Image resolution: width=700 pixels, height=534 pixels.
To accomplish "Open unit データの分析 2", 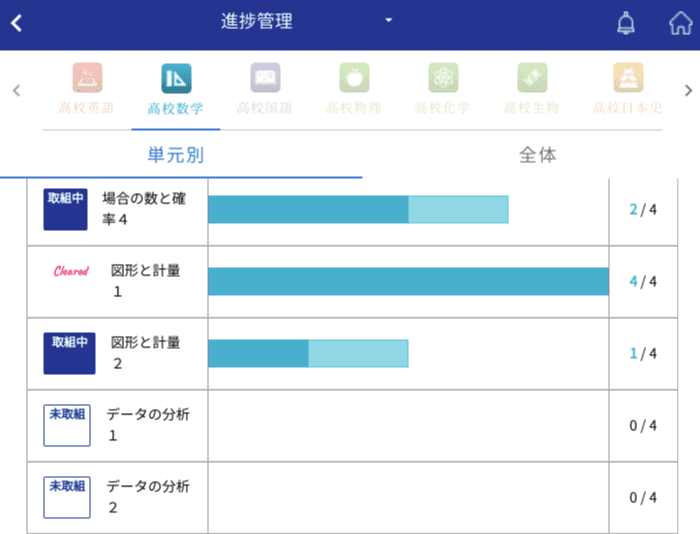I will (148, 496).
